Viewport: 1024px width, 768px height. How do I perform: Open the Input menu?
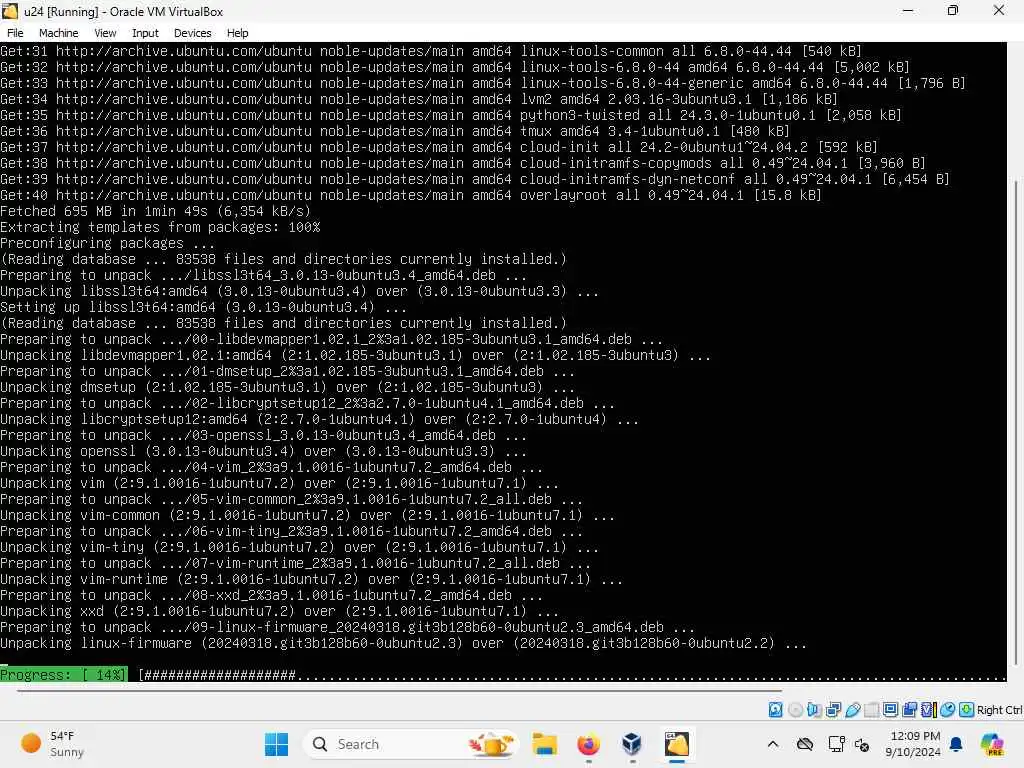tap(145, 33)
